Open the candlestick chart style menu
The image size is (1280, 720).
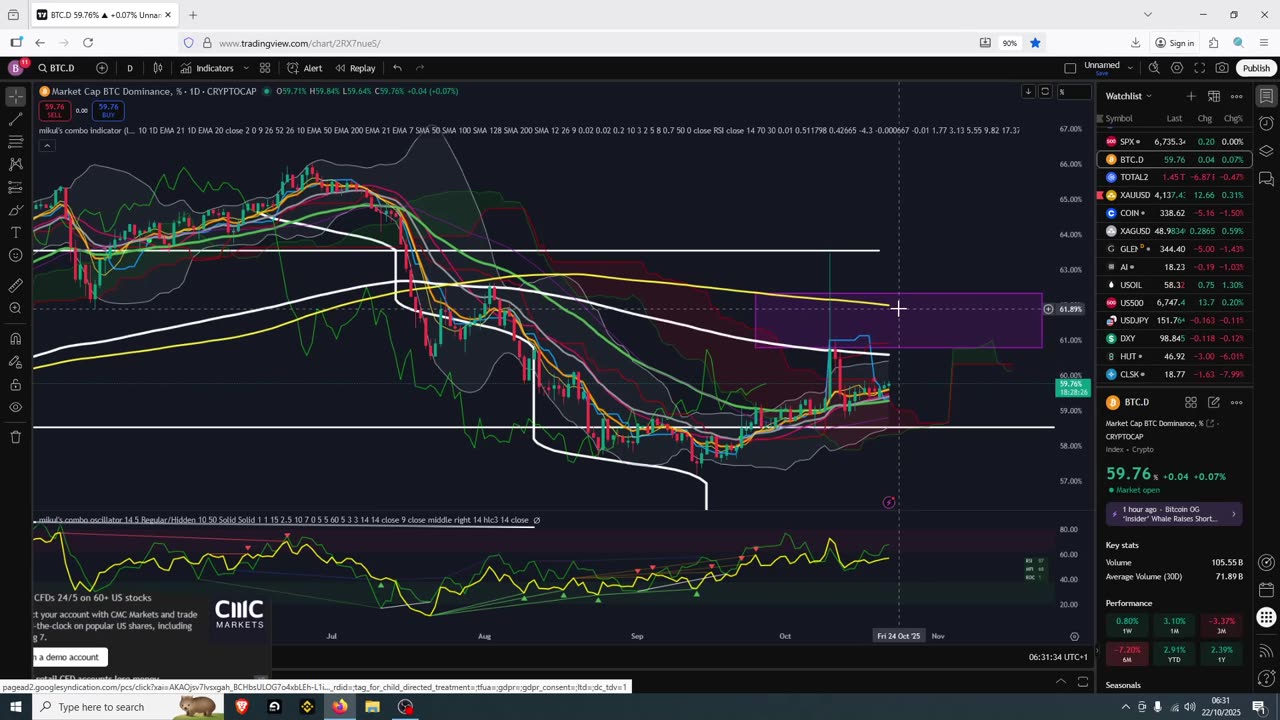[158, 68]
